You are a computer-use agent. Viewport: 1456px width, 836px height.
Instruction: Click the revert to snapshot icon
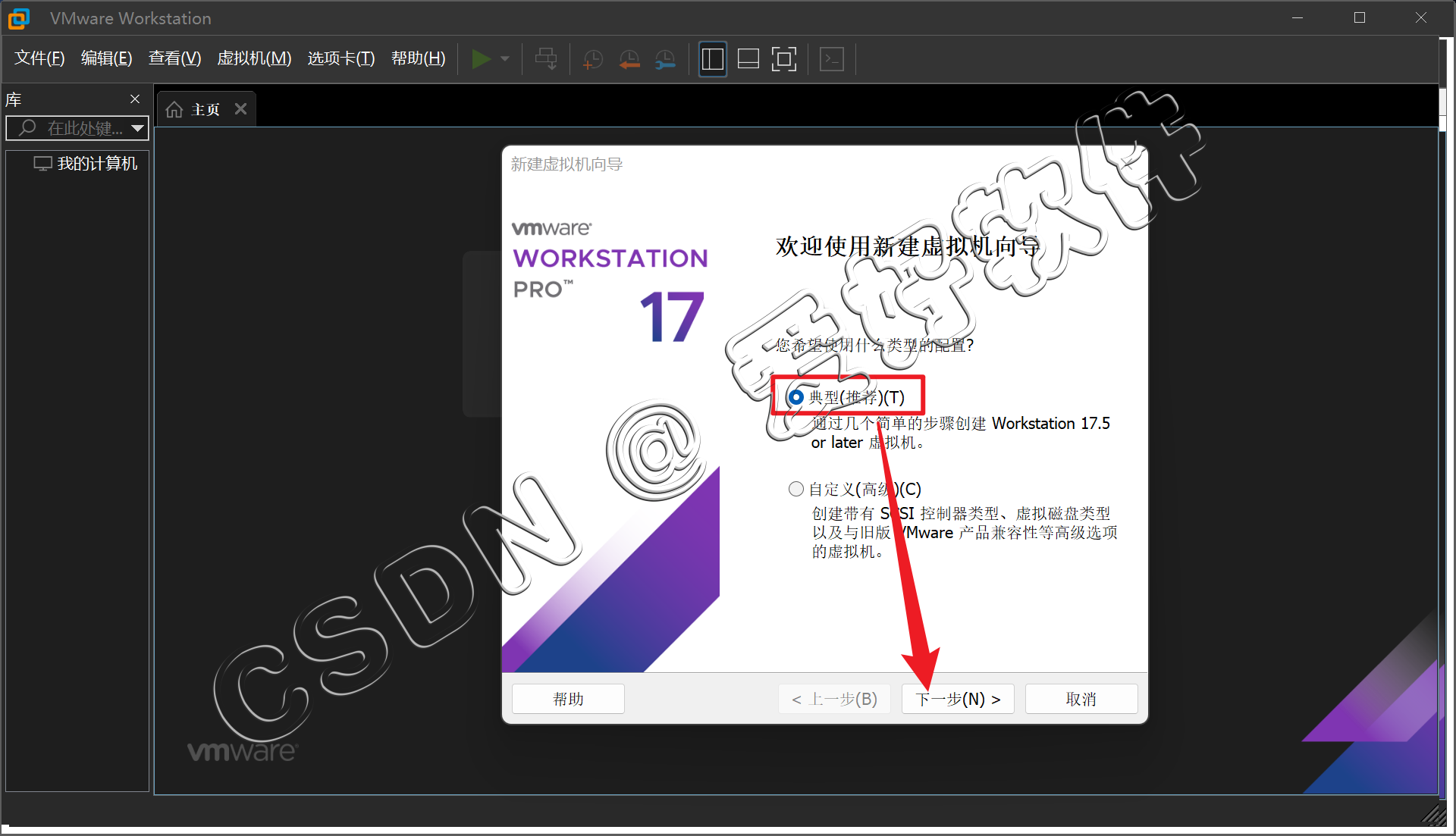coord(629,59)
